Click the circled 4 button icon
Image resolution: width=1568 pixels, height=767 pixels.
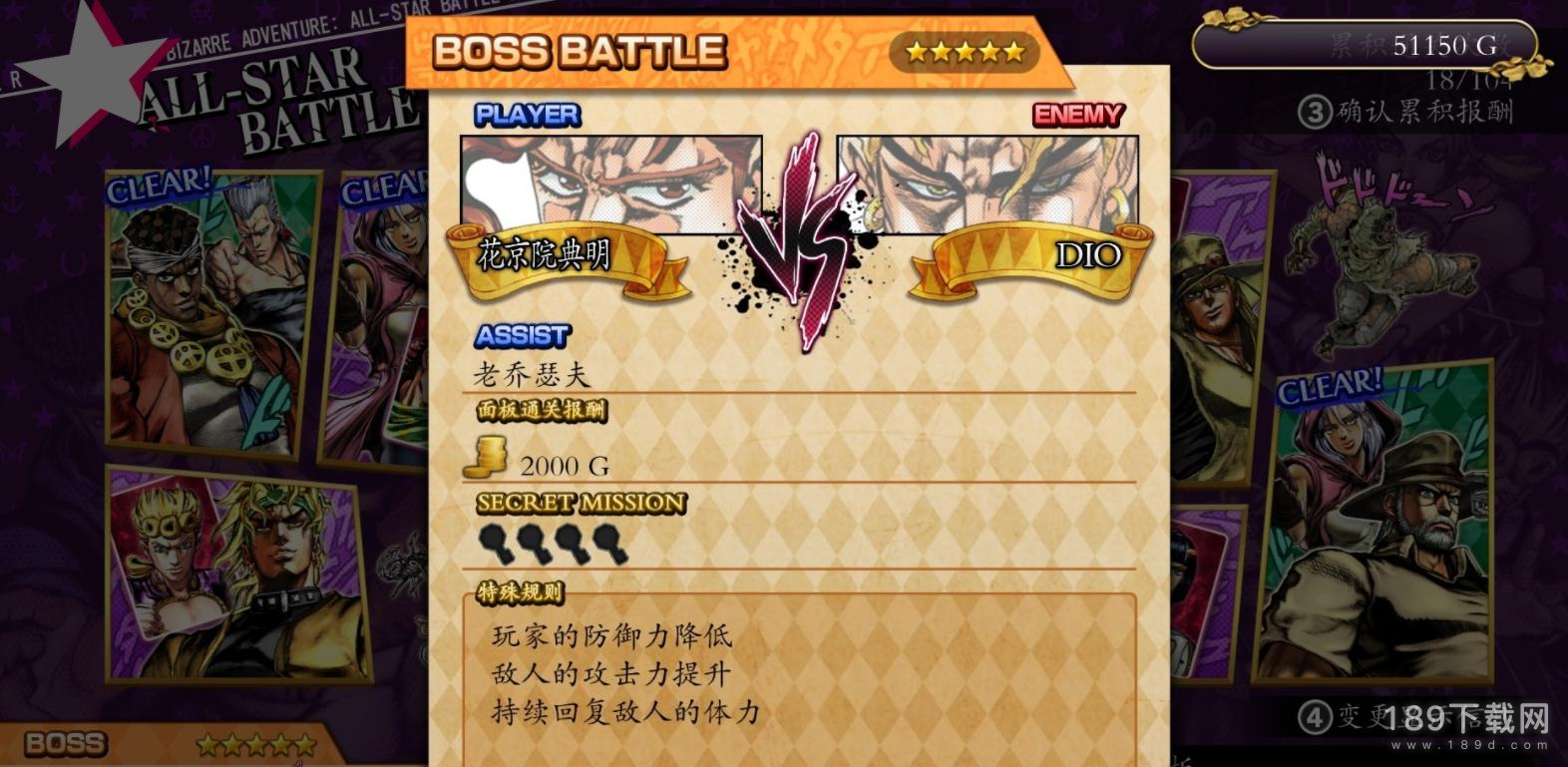coord(1315,716)
